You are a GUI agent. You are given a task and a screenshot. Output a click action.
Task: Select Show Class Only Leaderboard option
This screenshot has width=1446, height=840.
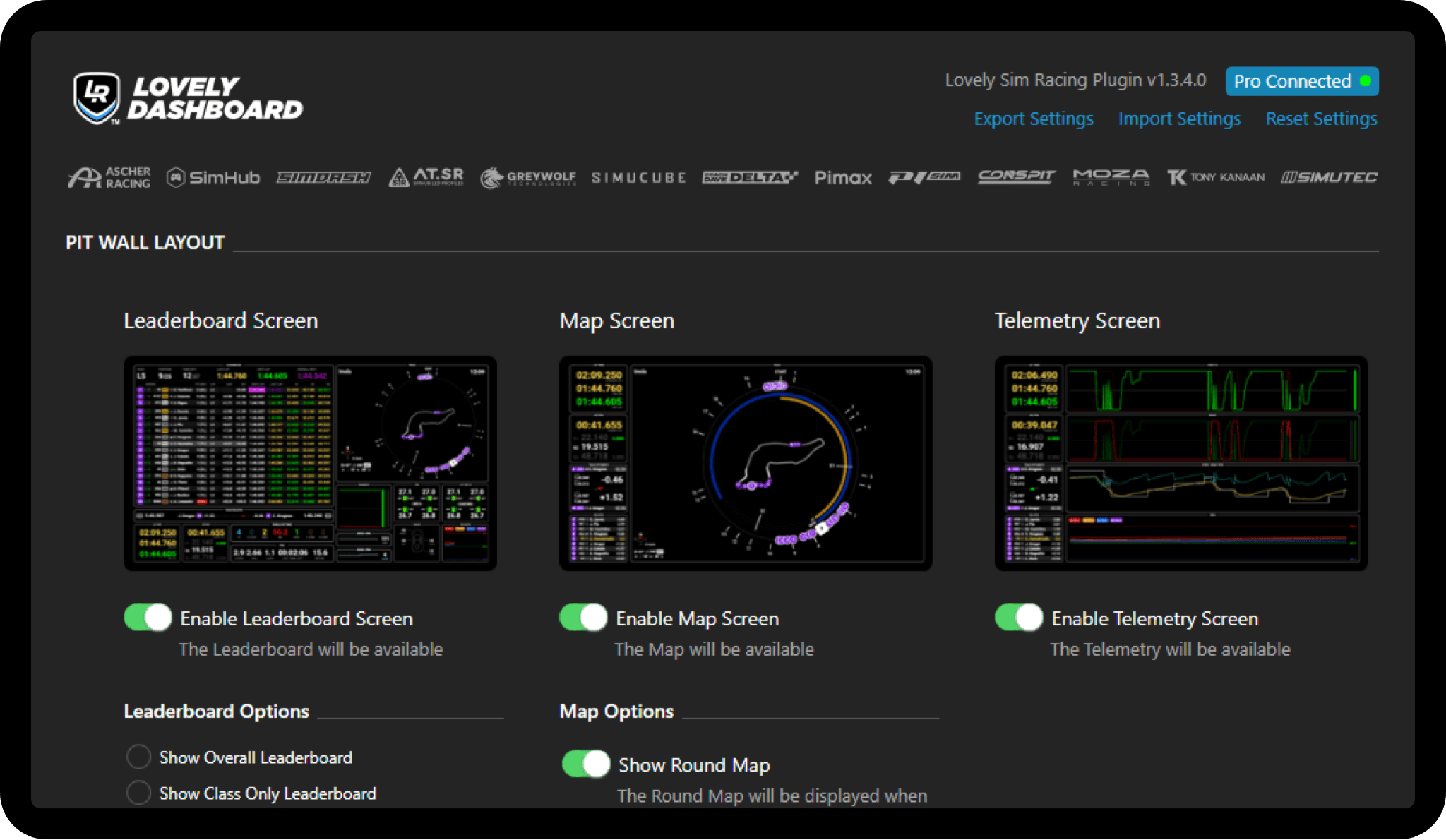coord(138,793)
